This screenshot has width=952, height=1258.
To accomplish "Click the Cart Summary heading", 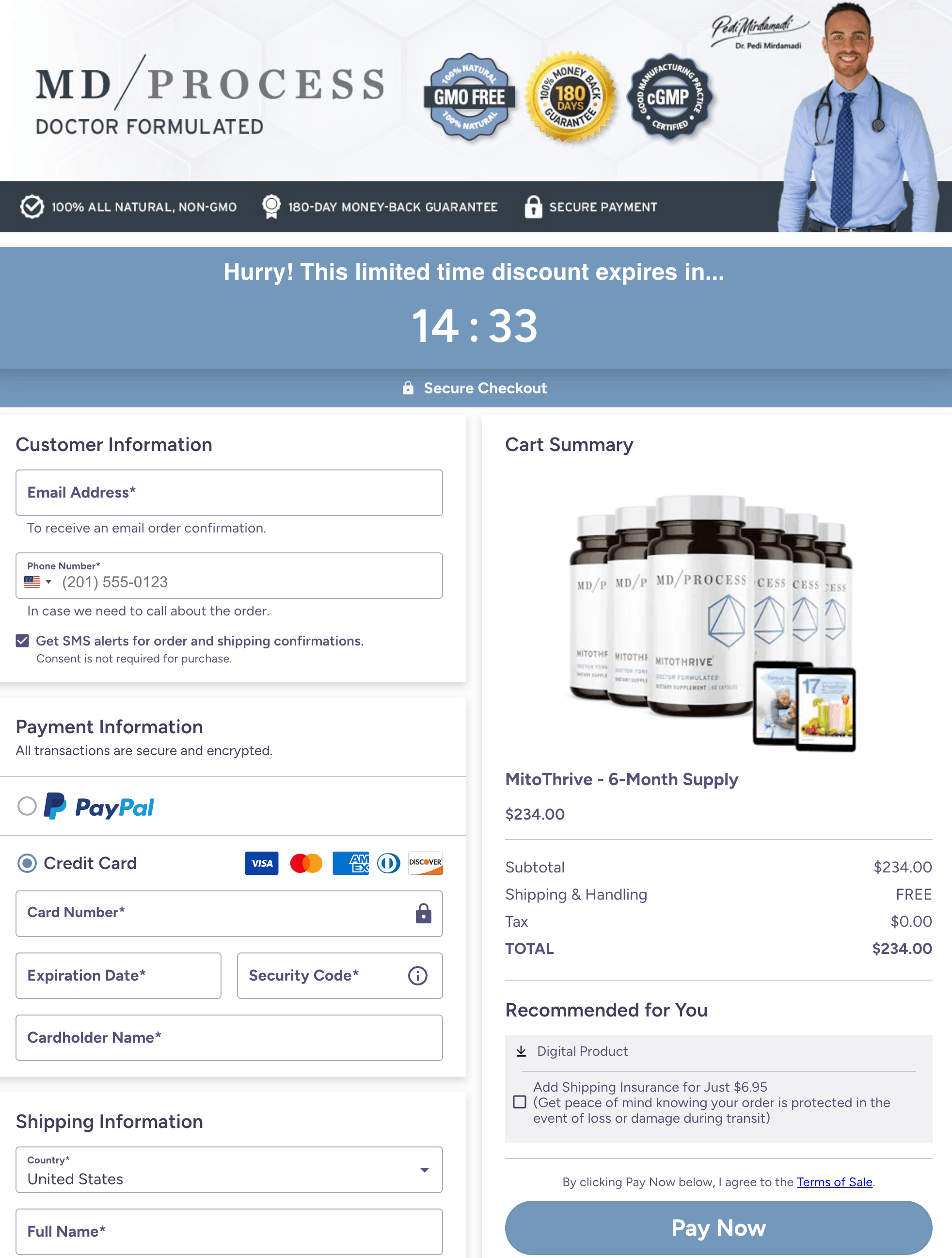I will (569, 445).
